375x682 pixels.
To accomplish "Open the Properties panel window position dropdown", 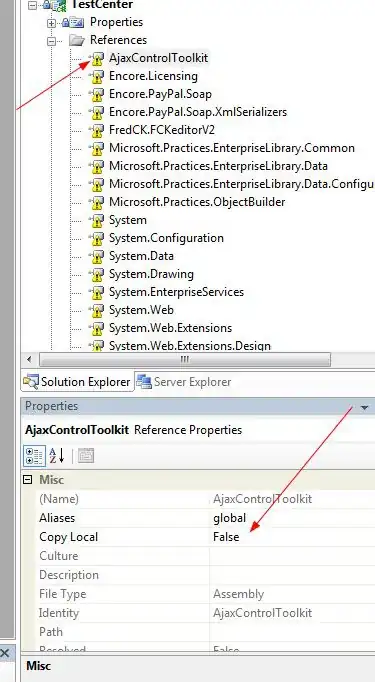I will pyautogui.click(x=365, y=408).
